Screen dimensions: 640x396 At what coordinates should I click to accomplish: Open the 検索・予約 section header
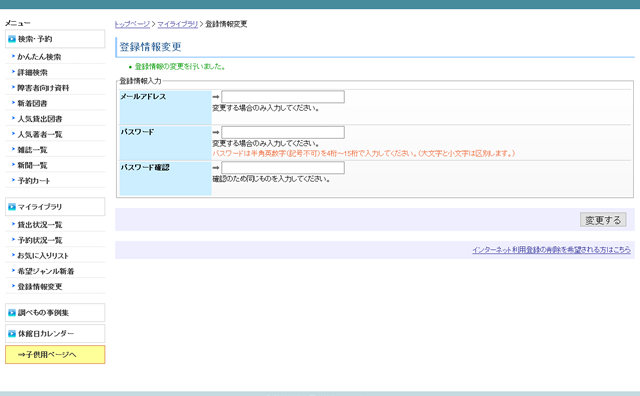point(55,39)
